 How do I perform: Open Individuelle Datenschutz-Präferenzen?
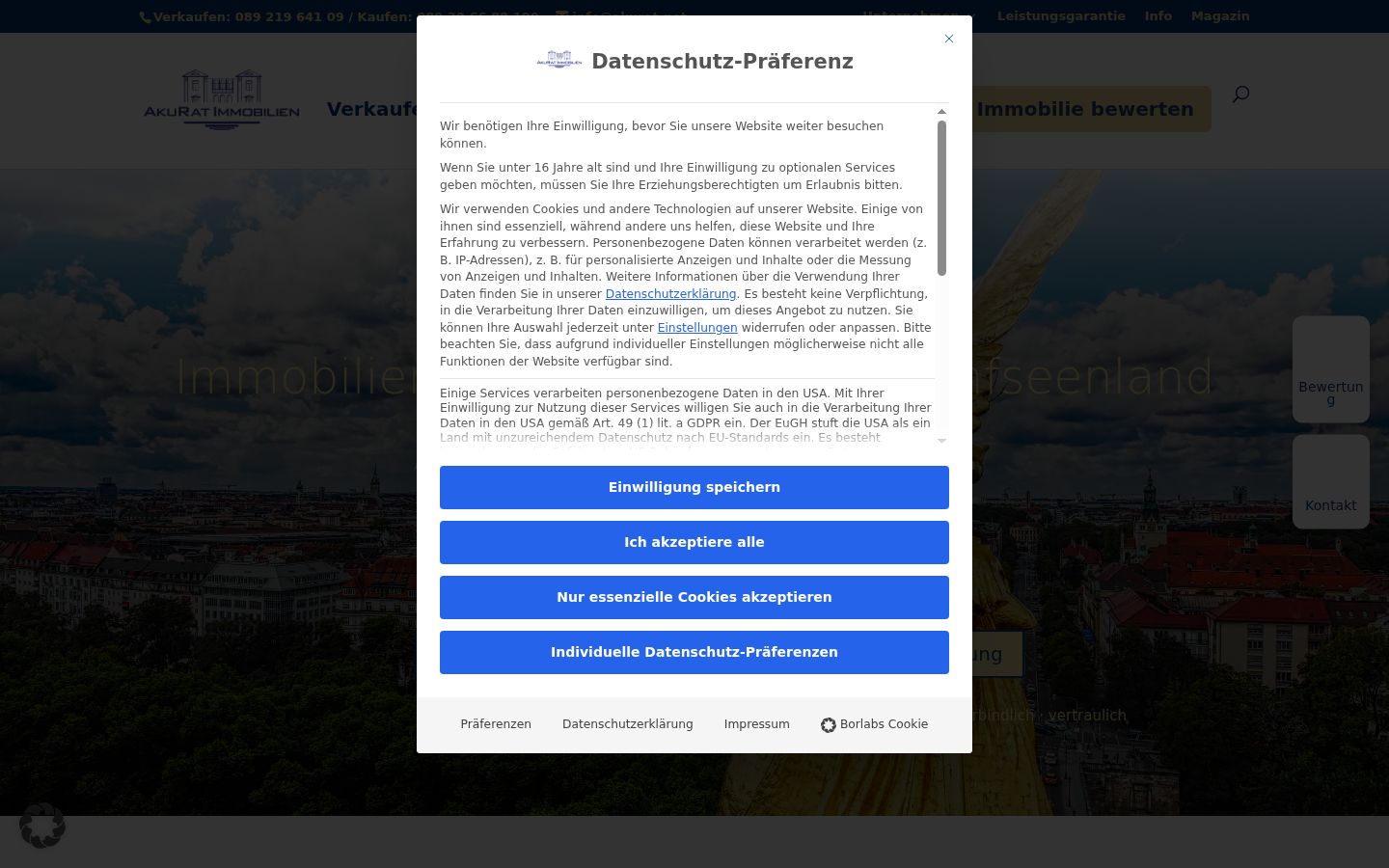(694, 652)
